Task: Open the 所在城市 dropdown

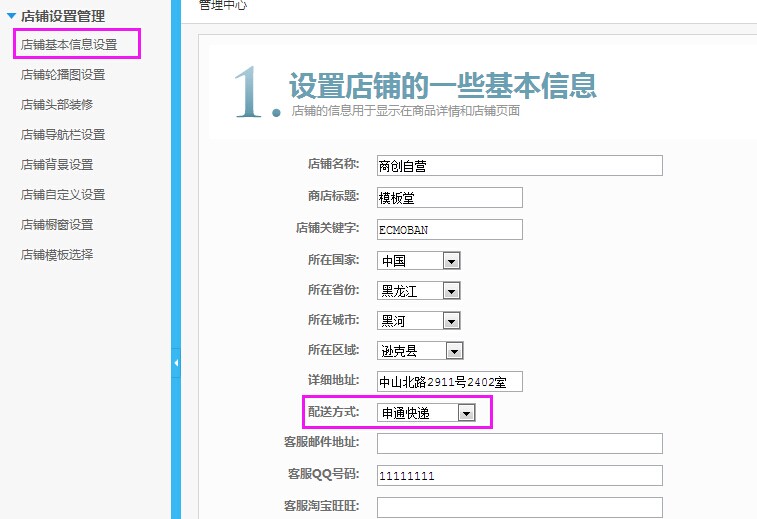Action: pyautogui.click(x=418, y=321)
